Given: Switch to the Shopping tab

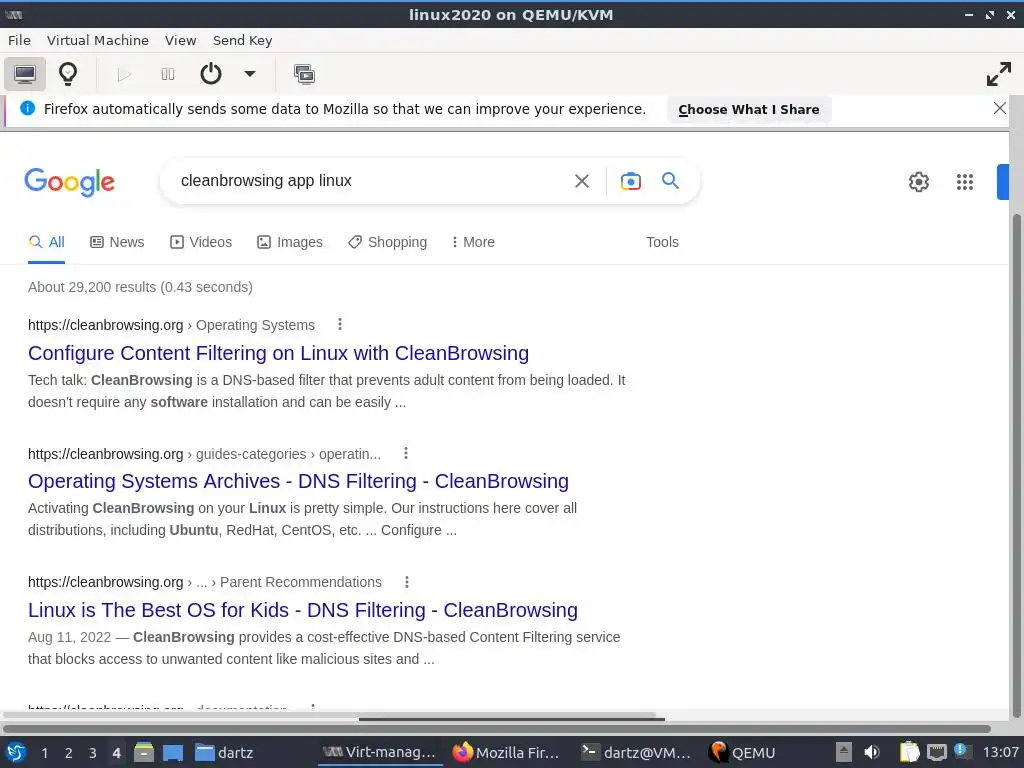Looking at the screenshot, I should pyautogui.click(x=387, y=242).
